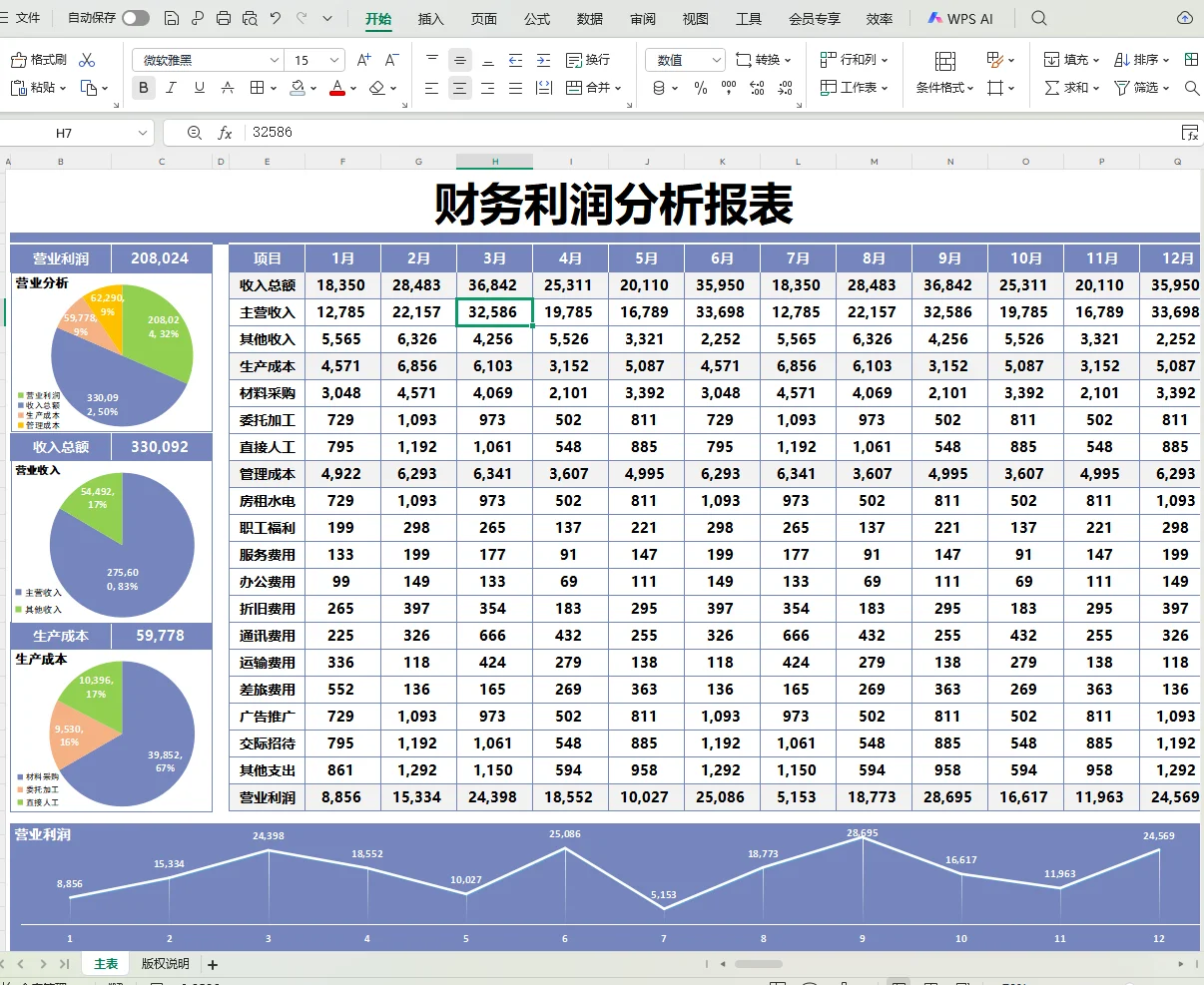Click the fill color bucket swatch
This screenshot has height=985, width=1204.
298,88
